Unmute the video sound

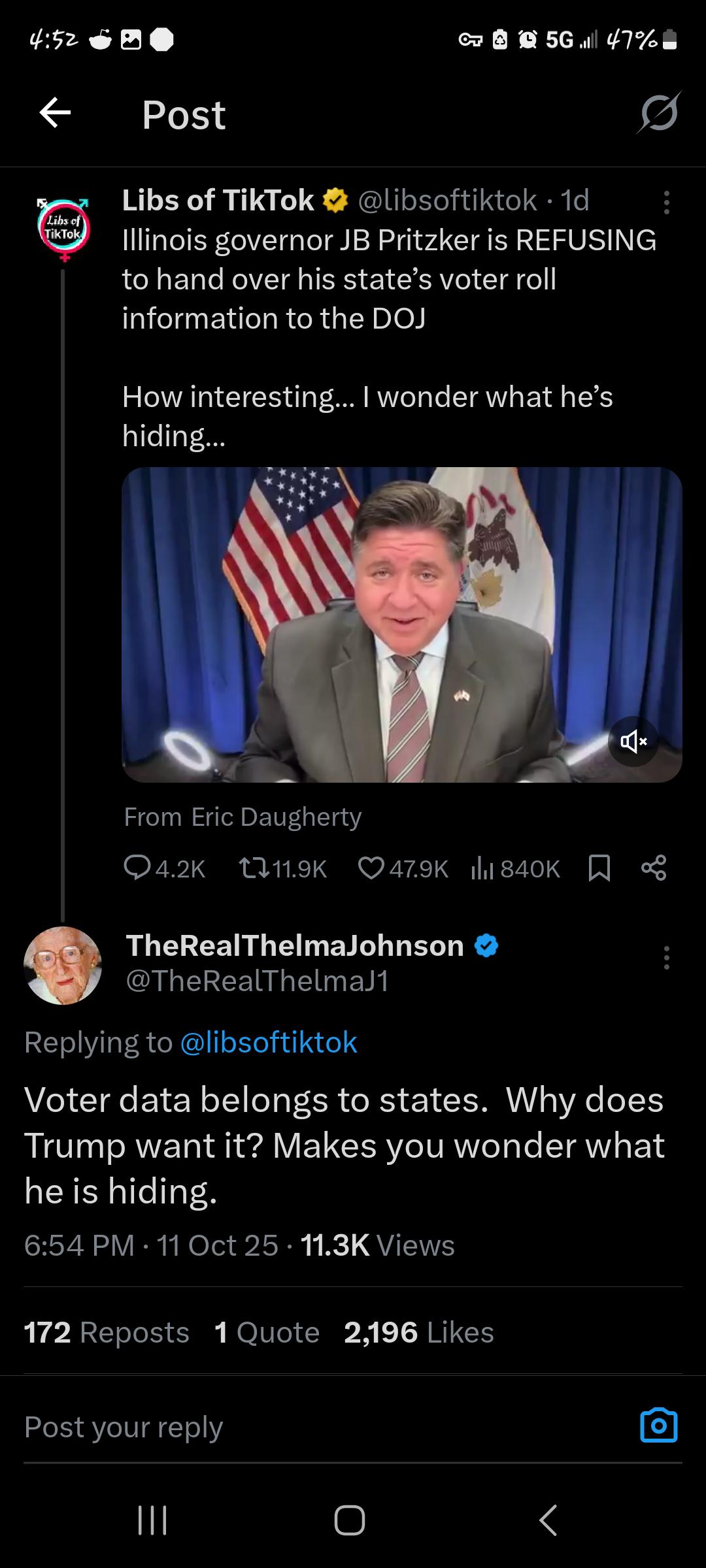633,741
